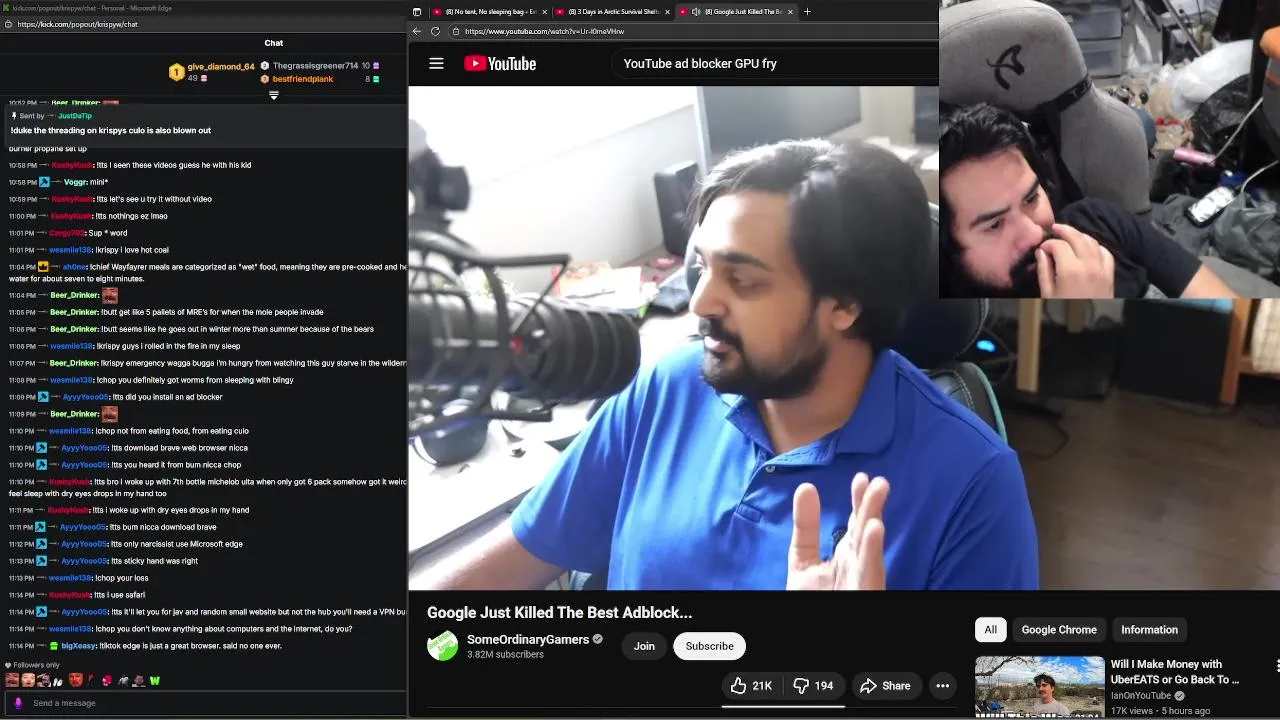The image size is (1280, 720).
Task: Click the 'nothings ez lmao' message
Action: pyautogui.click(x=131, y=216)
